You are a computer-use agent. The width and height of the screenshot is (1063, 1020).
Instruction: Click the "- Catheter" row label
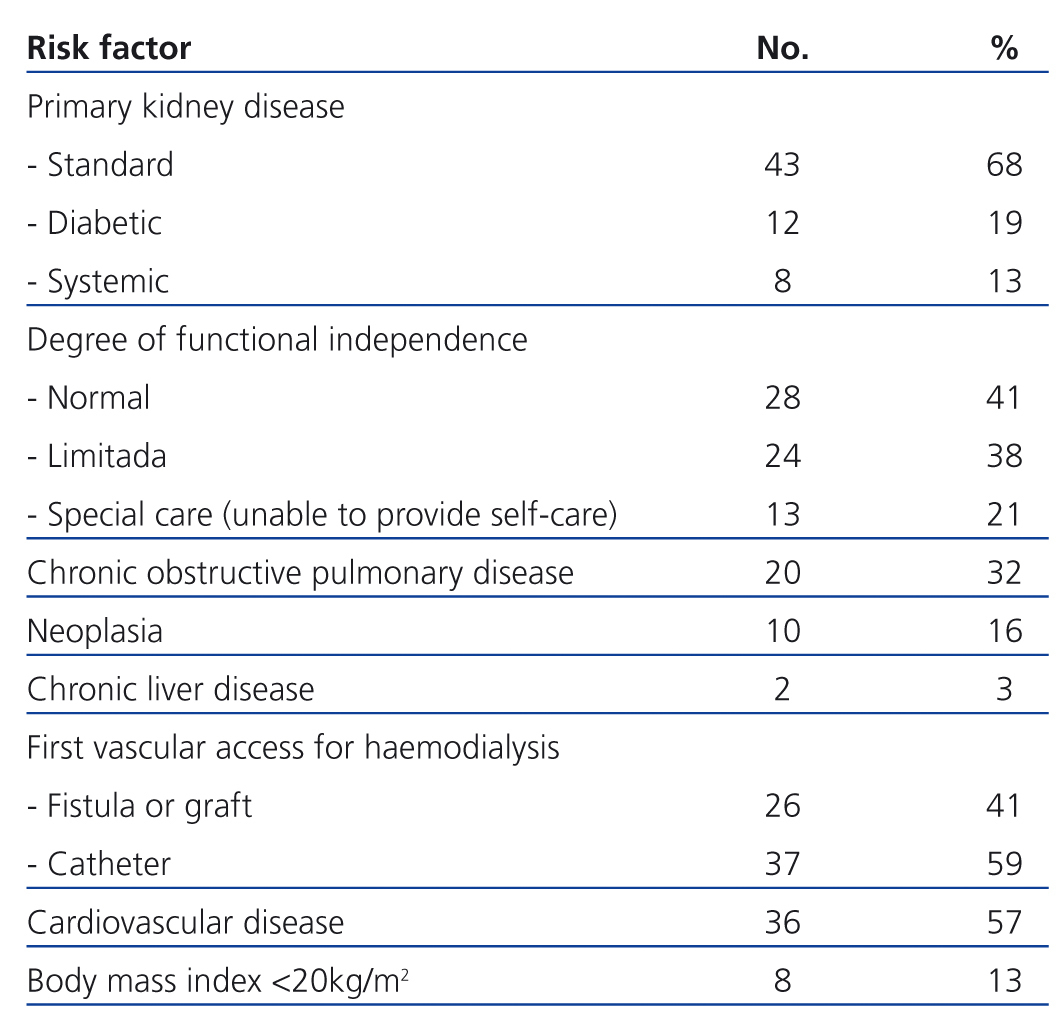98,863
